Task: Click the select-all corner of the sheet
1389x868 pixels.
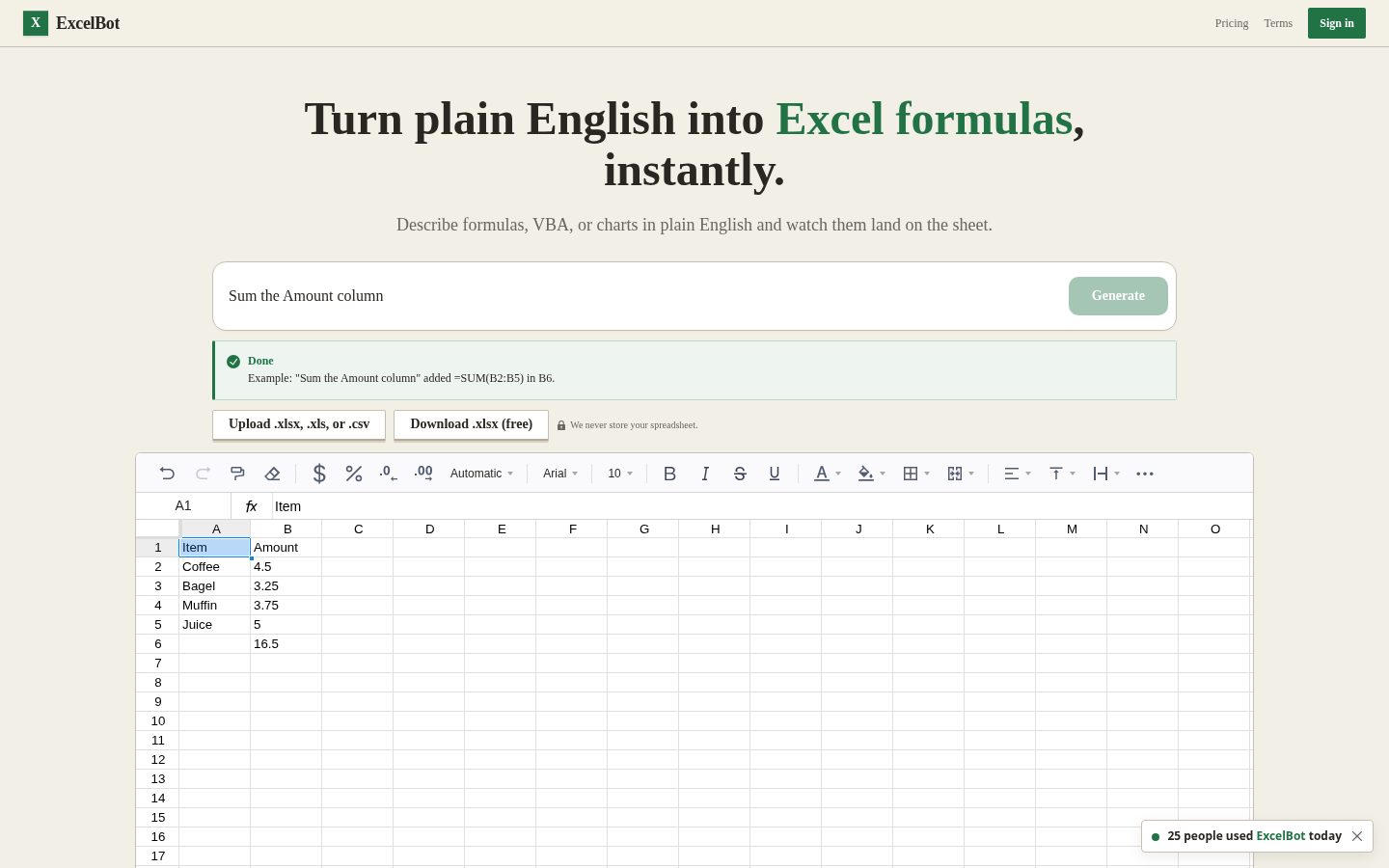Action: coord(158,529)
